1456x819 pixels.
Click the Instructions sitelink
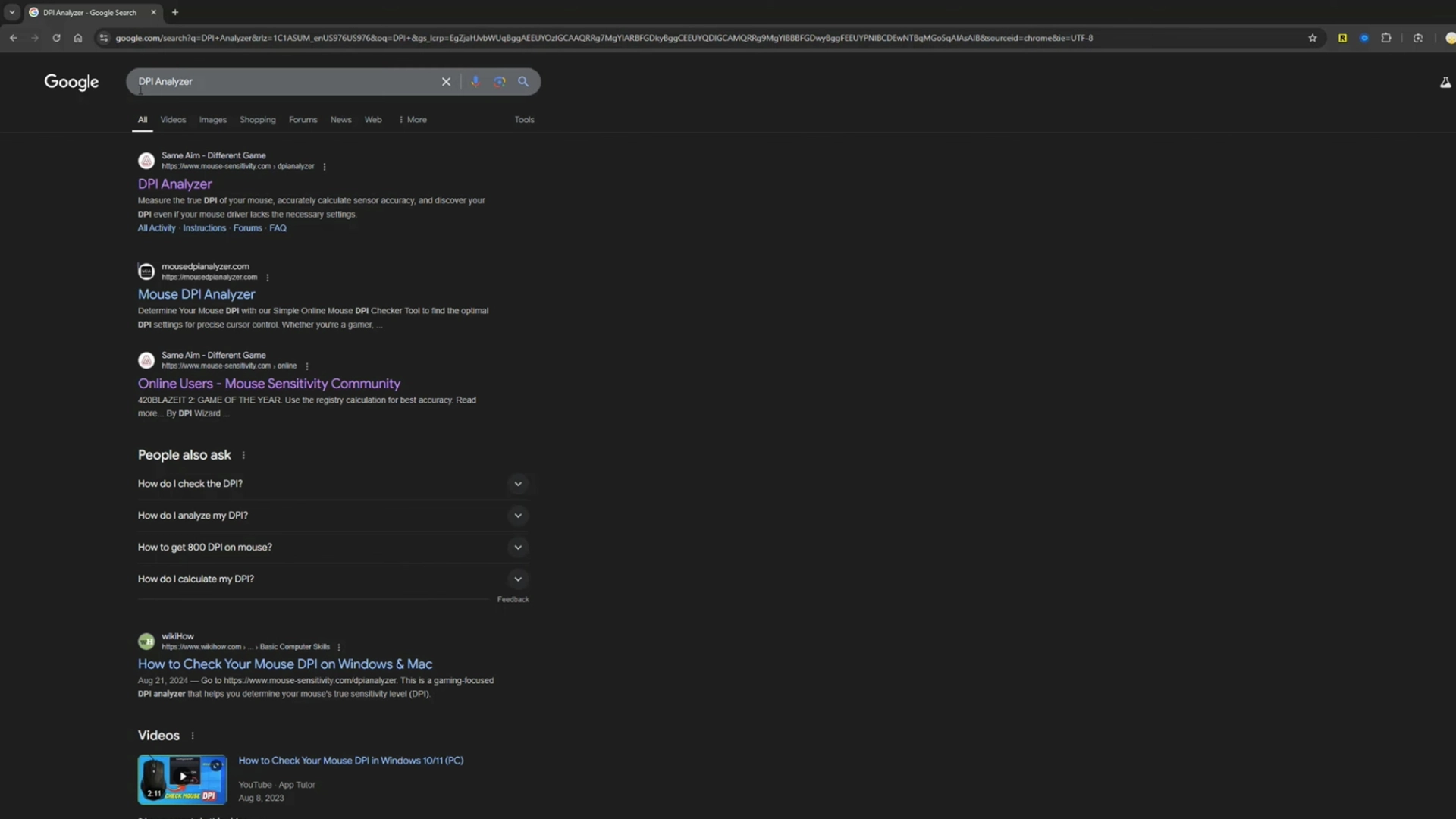coord(204,228)
